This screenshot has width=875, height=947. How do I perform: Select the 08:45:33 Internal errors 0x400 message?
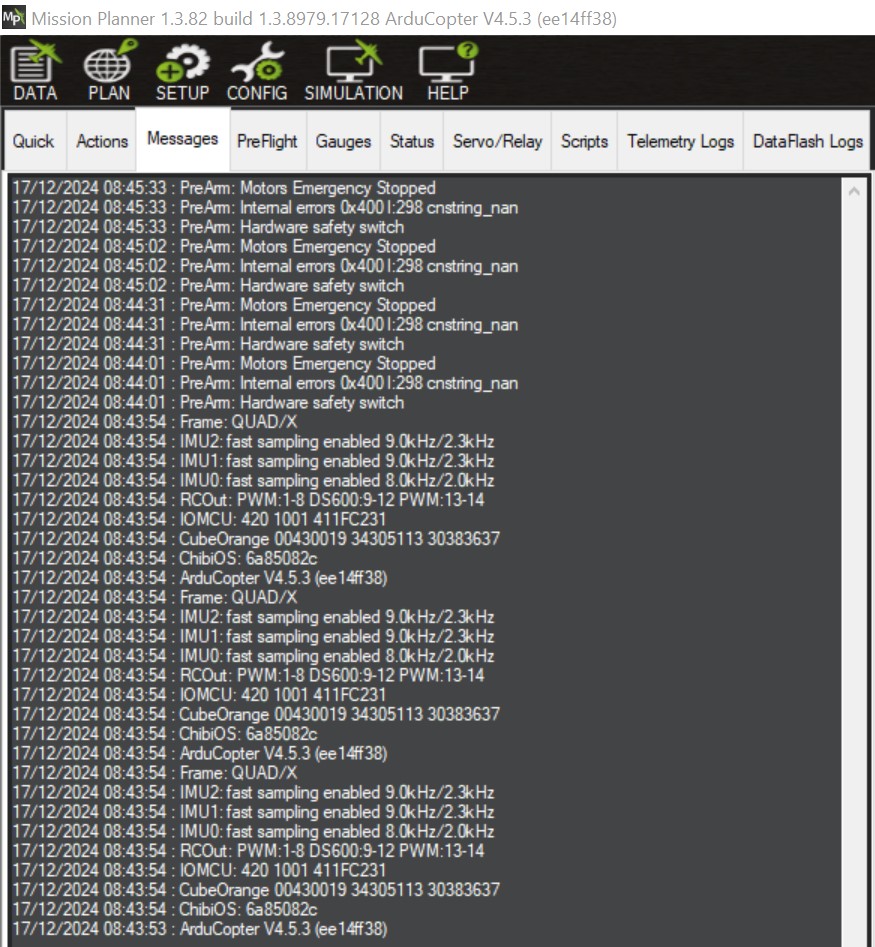(265, 207)
